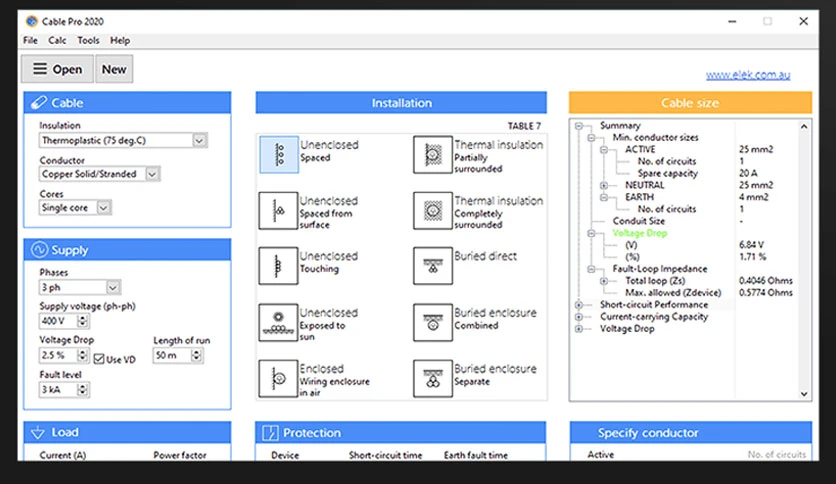Collapse the EARTH tree node

[x=604, y=197]
